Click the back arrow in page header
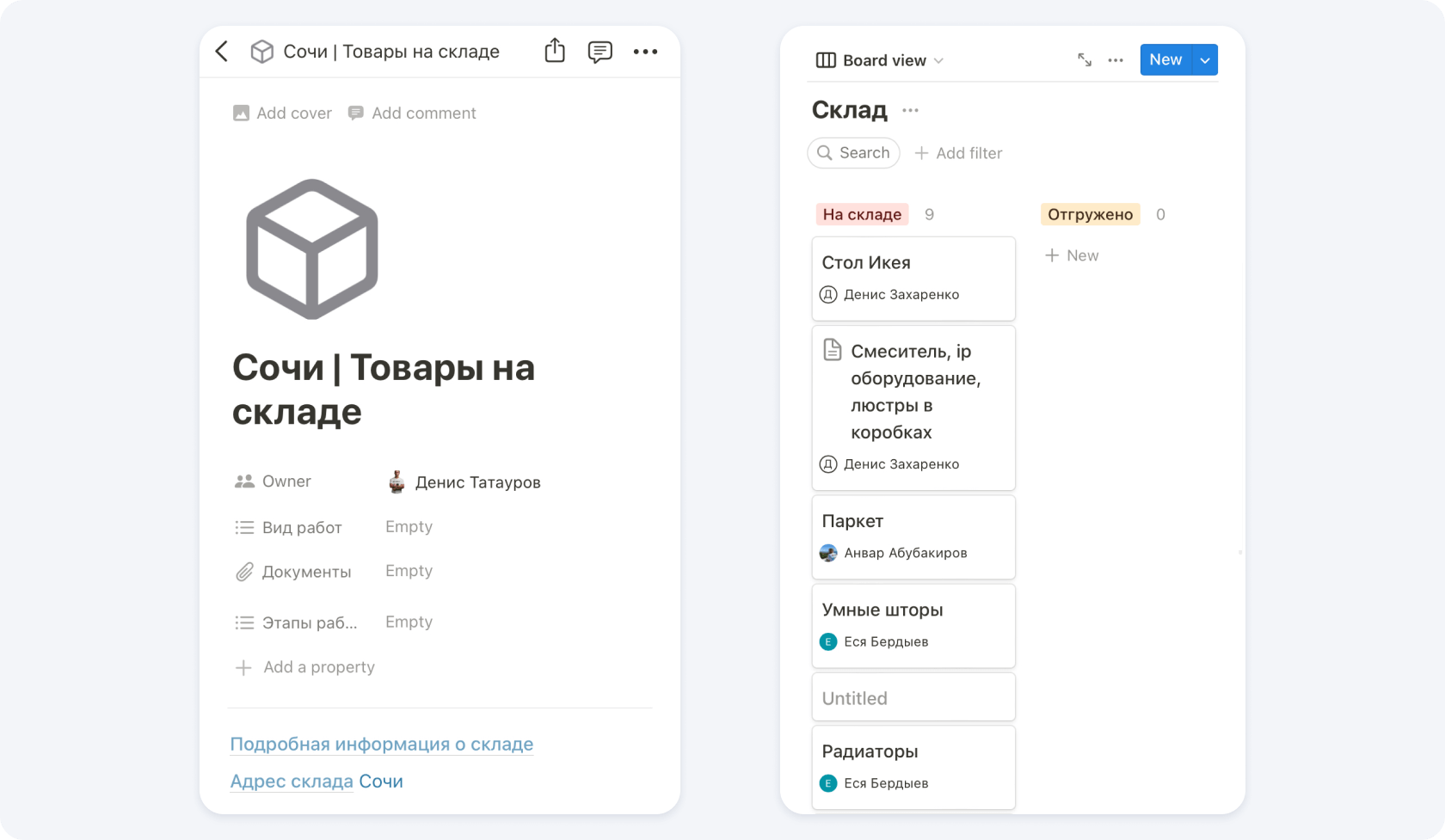Viewport: 1445px width, 840px height. point(222,52)
